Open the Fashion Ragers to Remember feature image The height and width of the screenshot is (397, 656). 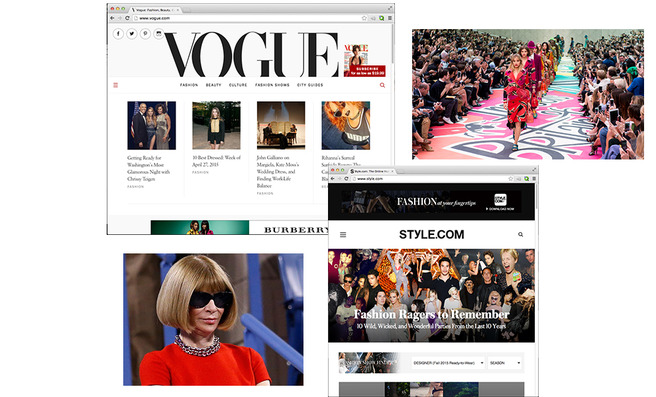(431, 295)
